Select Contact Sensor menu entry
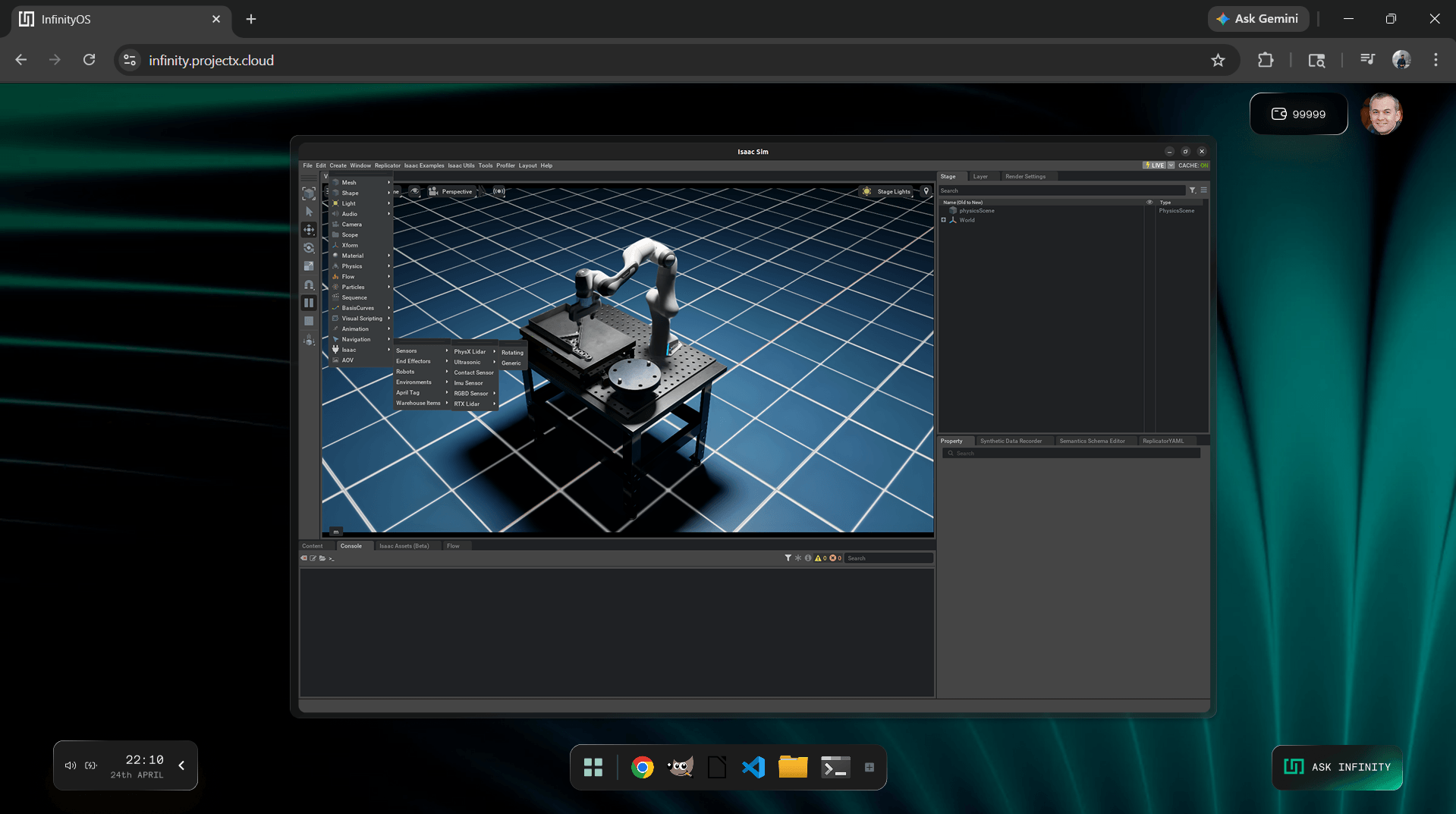The image size is (1456, 814). tap(474, 372)
